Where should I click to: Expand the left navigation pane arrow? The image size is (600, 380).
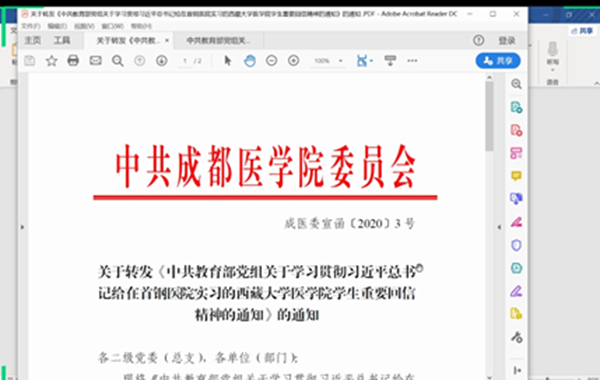(x=22, y=227)
